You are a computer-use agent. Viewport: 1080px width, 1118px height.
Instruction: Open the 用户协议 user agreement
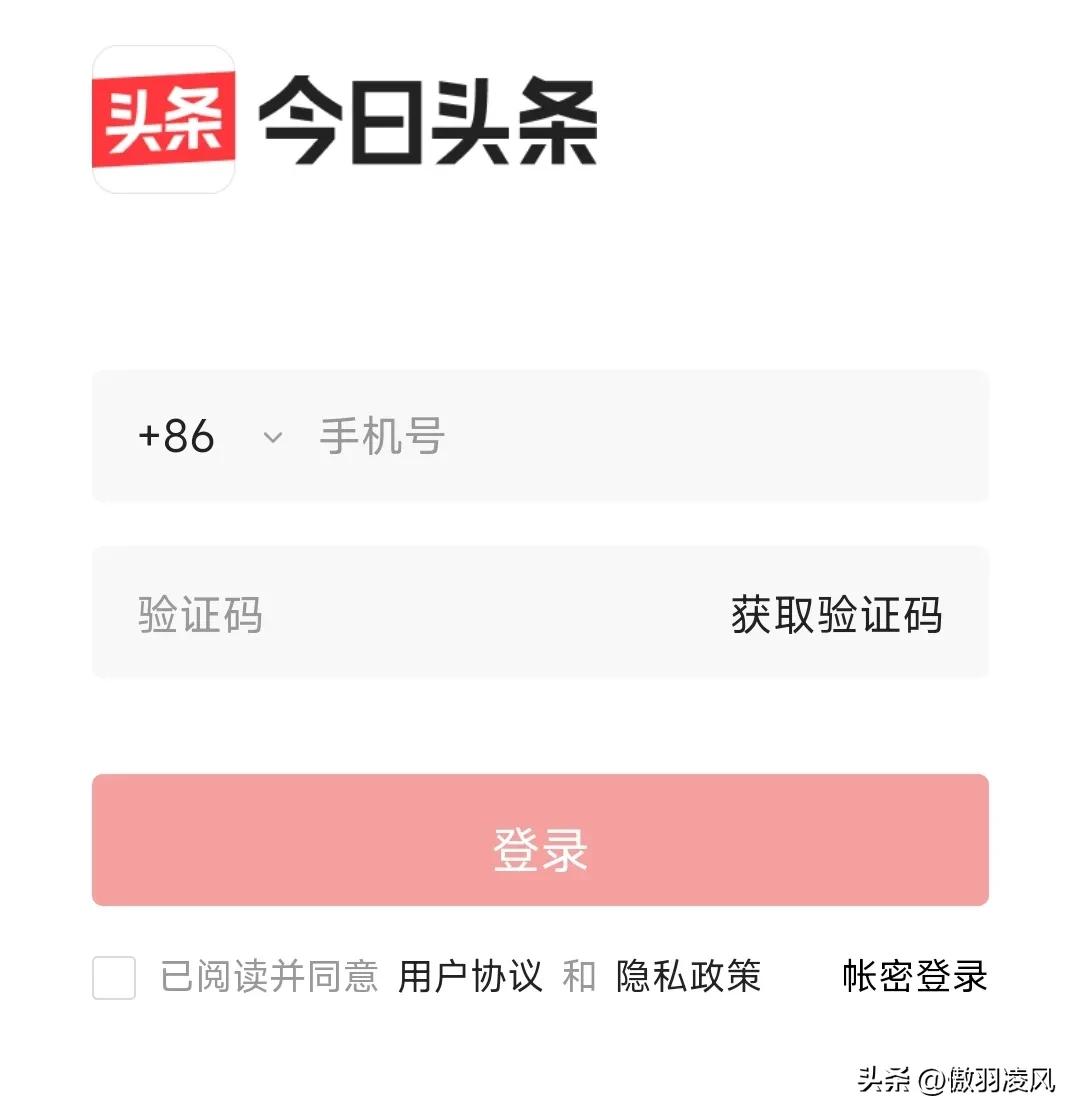[x=469, y=977]
